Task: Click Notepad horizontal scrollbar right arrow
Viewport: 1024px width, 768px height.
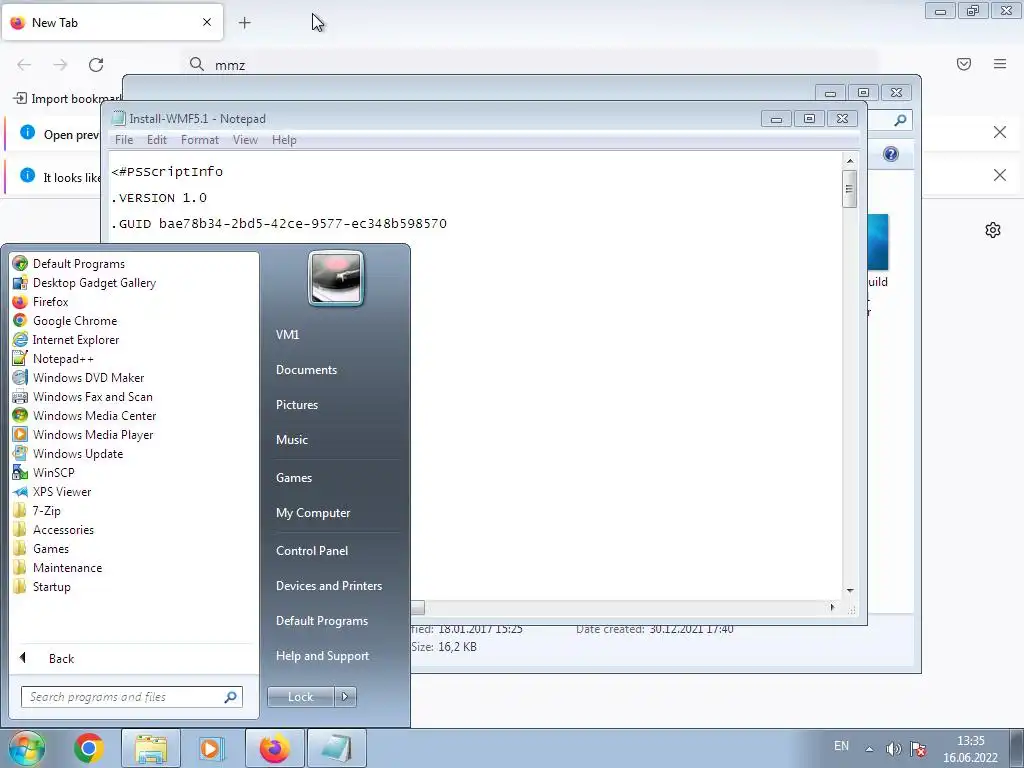Action: 832,607
